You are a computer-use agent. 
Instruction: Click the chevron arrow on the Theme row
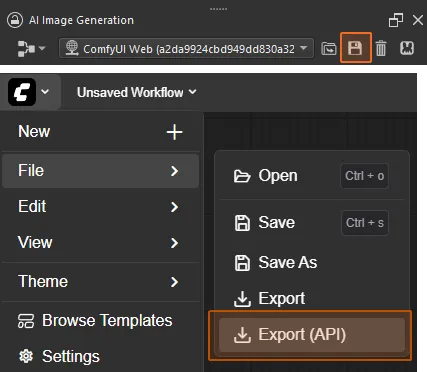pyautogui.click(x=174, y=282)
